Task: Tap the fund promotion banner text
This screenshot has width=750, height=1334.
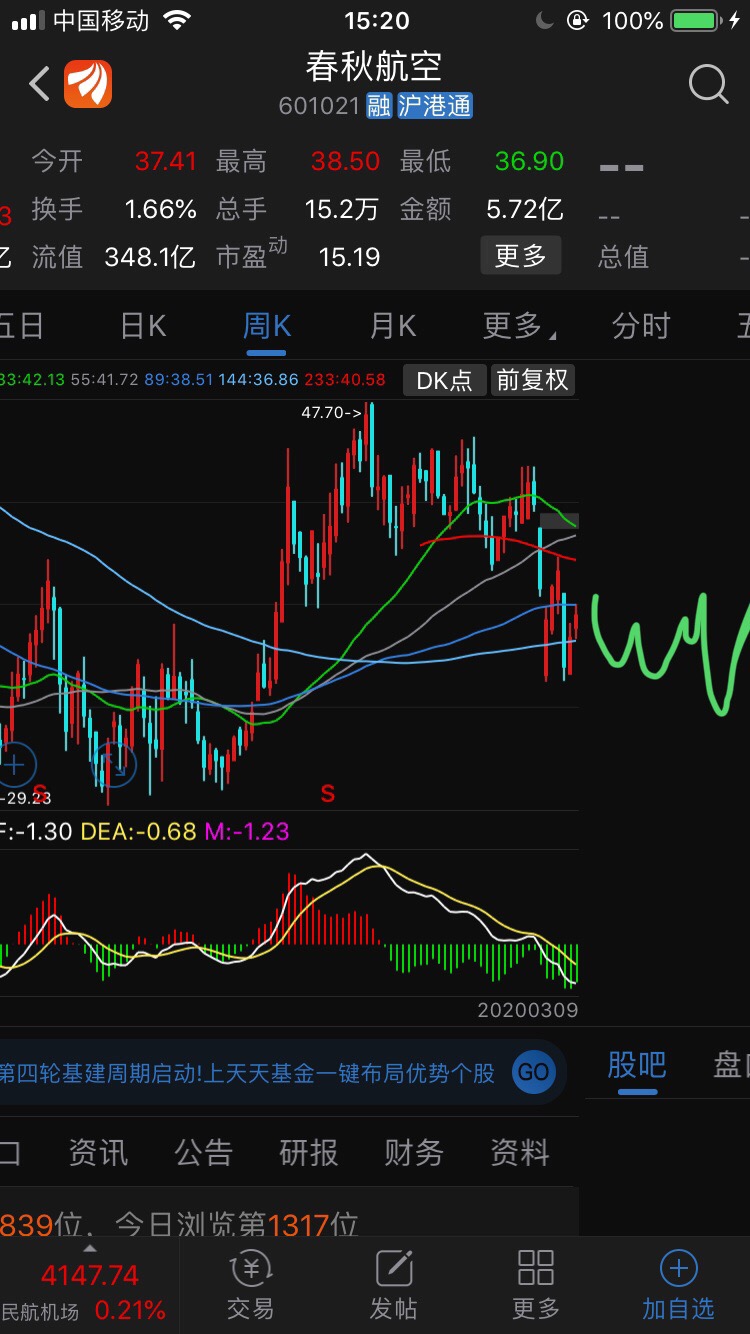Action: (x=248, y=1073)
